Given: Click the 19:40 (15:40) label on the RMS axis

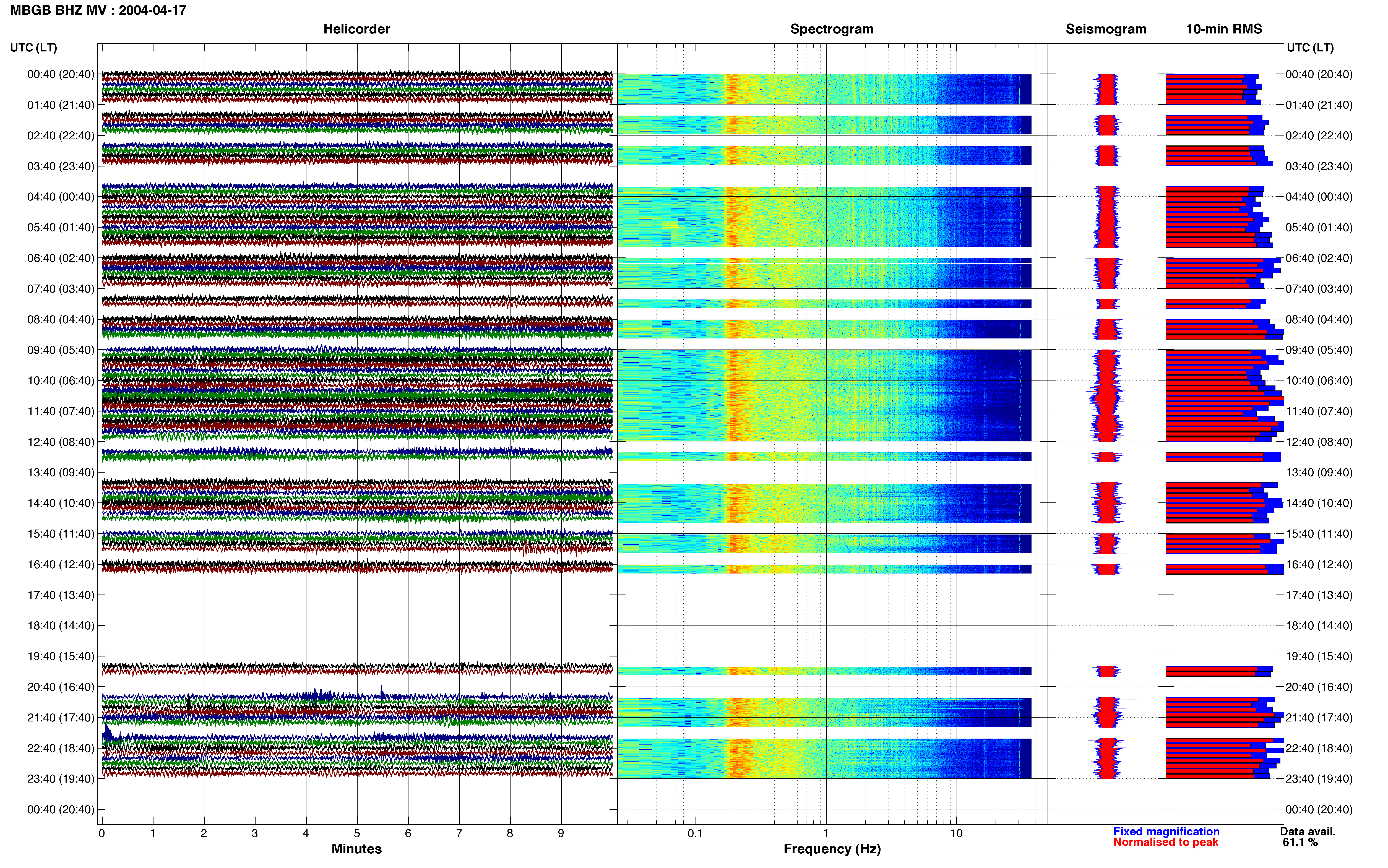Looking at the screenshot, I should click(1319, 656).
